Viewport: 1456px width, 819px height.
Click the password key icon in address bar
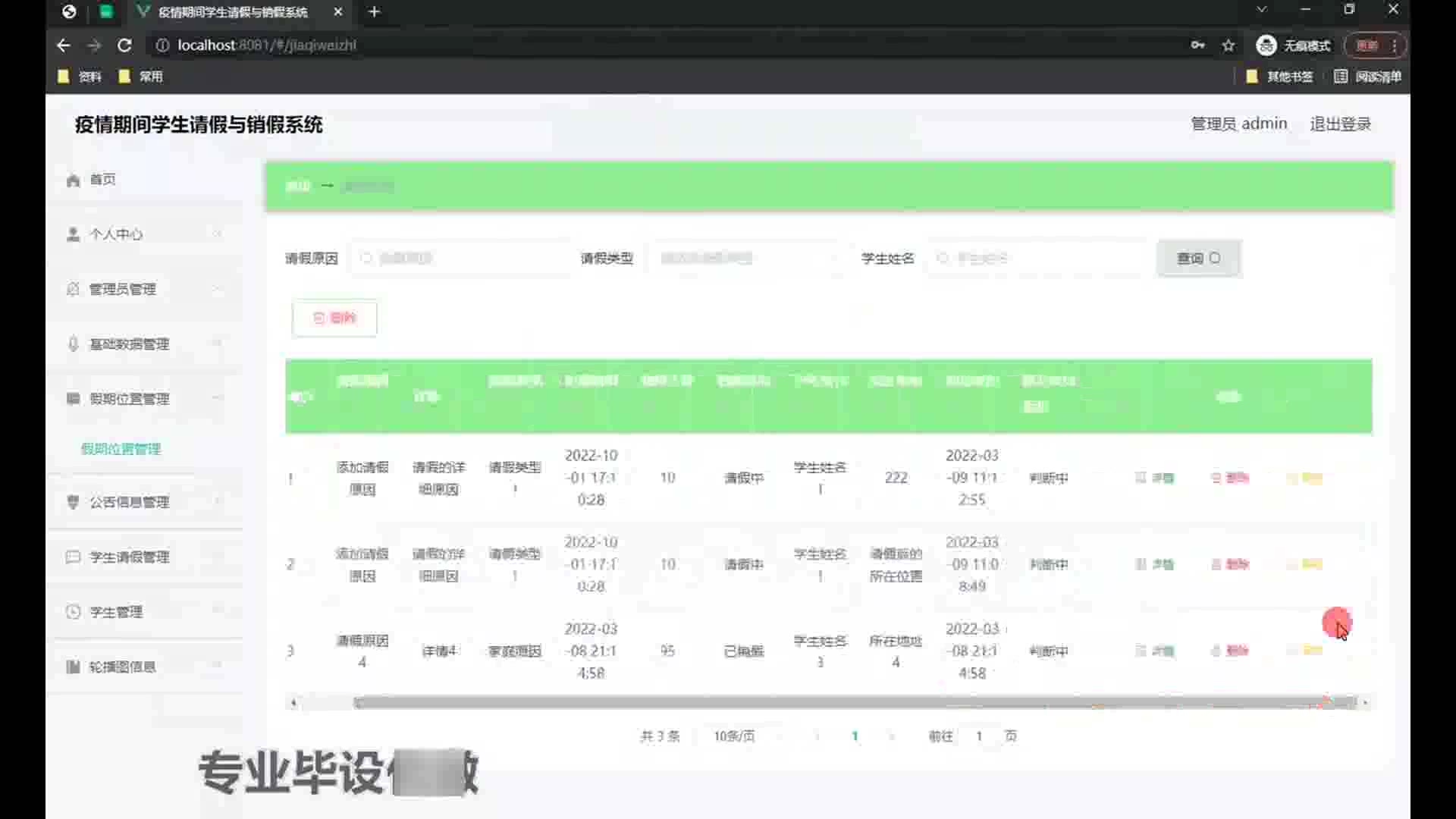[1197, 45]
